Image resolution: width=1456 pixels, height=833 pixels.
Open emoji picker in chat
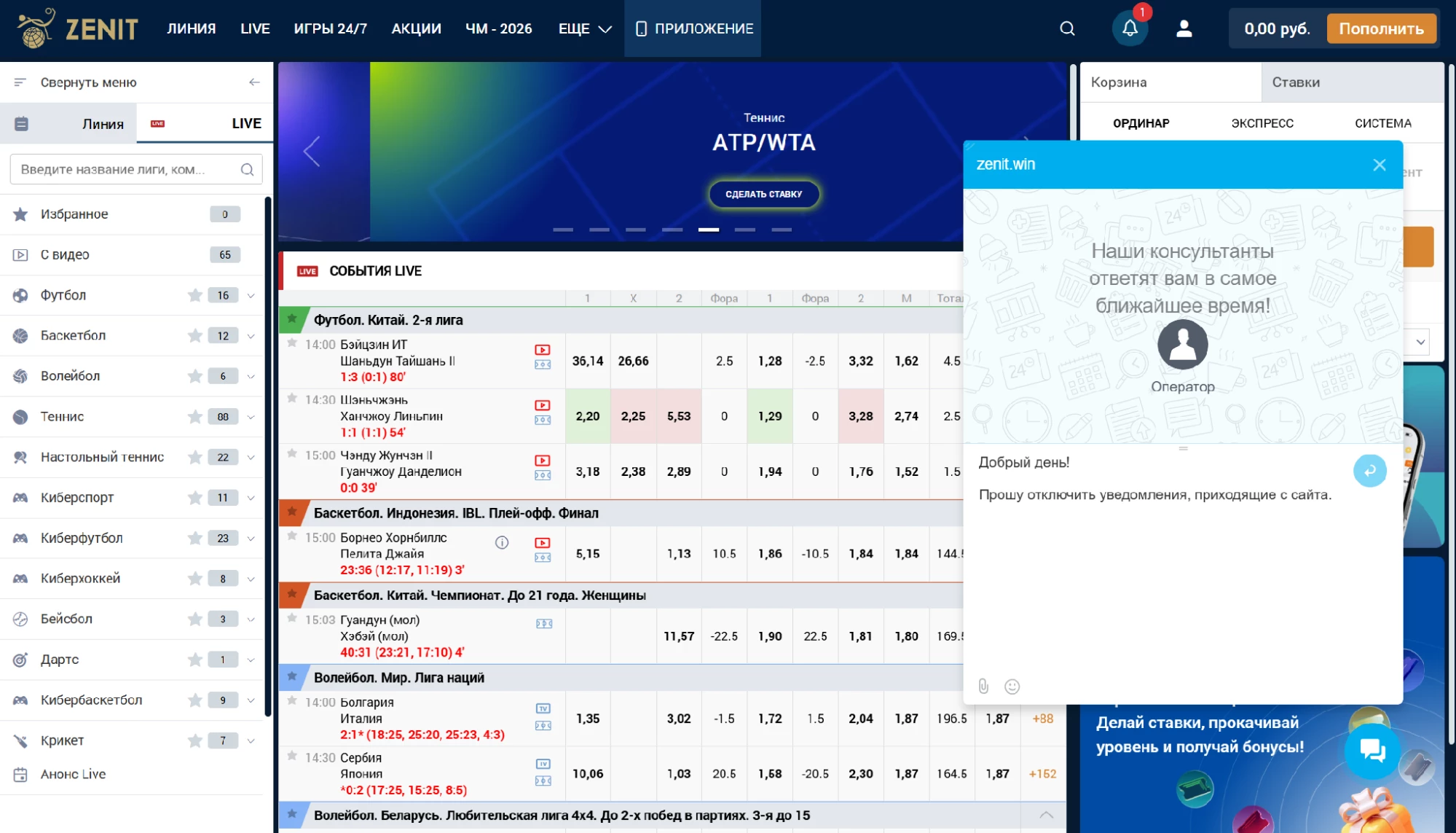click(1012, 686)
